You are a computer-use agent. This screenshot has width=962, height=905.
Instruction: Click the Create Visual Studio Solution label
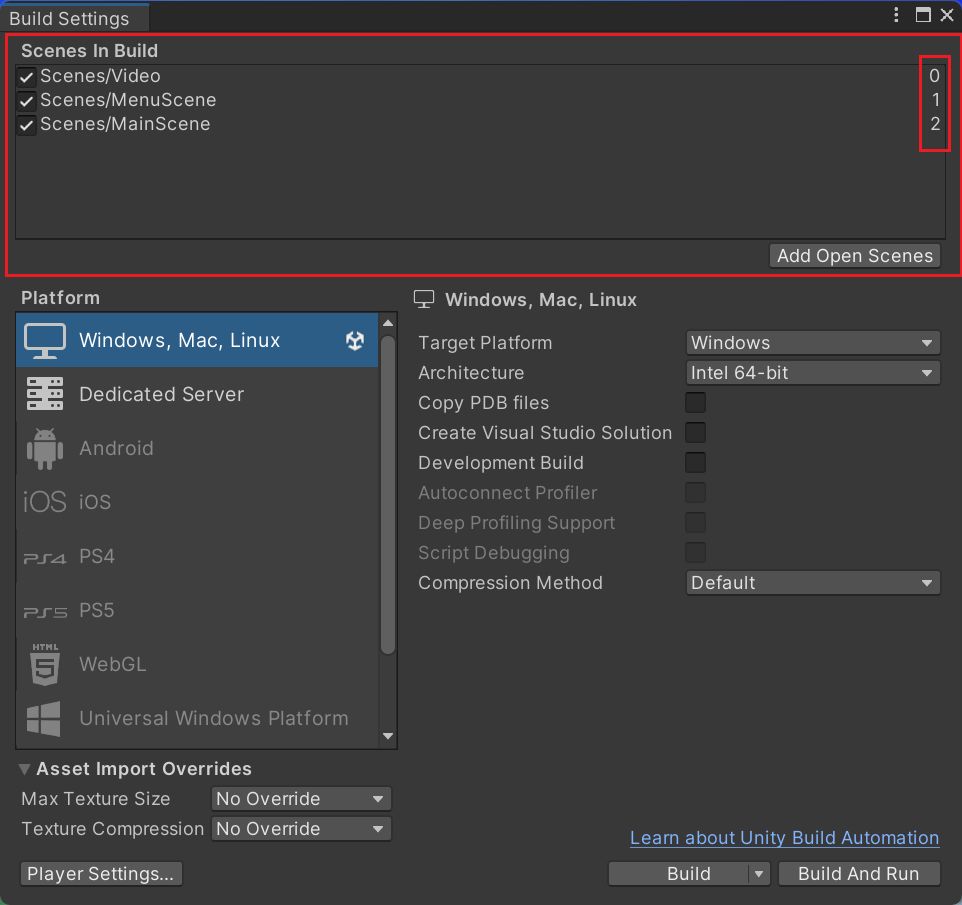coord(545,433)
